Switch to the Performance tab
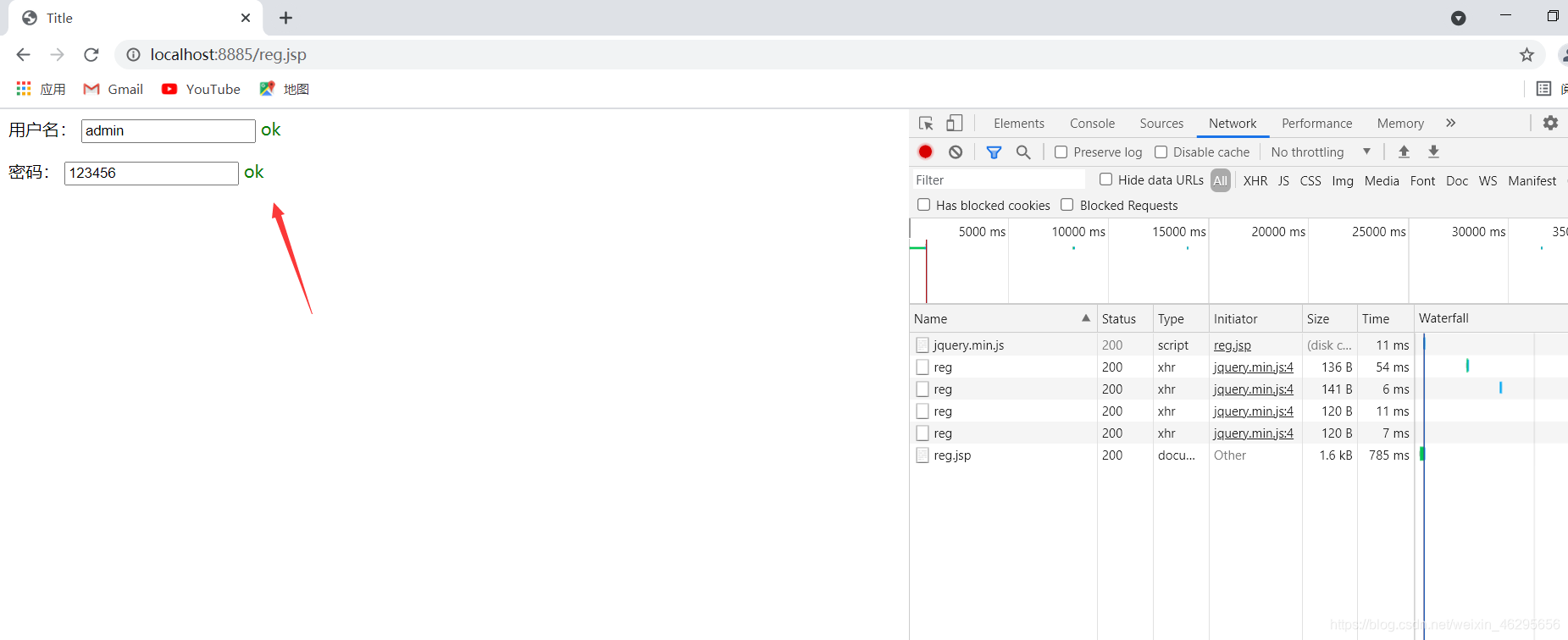Screen dimensions: 1568x640 pos(1316,124)
